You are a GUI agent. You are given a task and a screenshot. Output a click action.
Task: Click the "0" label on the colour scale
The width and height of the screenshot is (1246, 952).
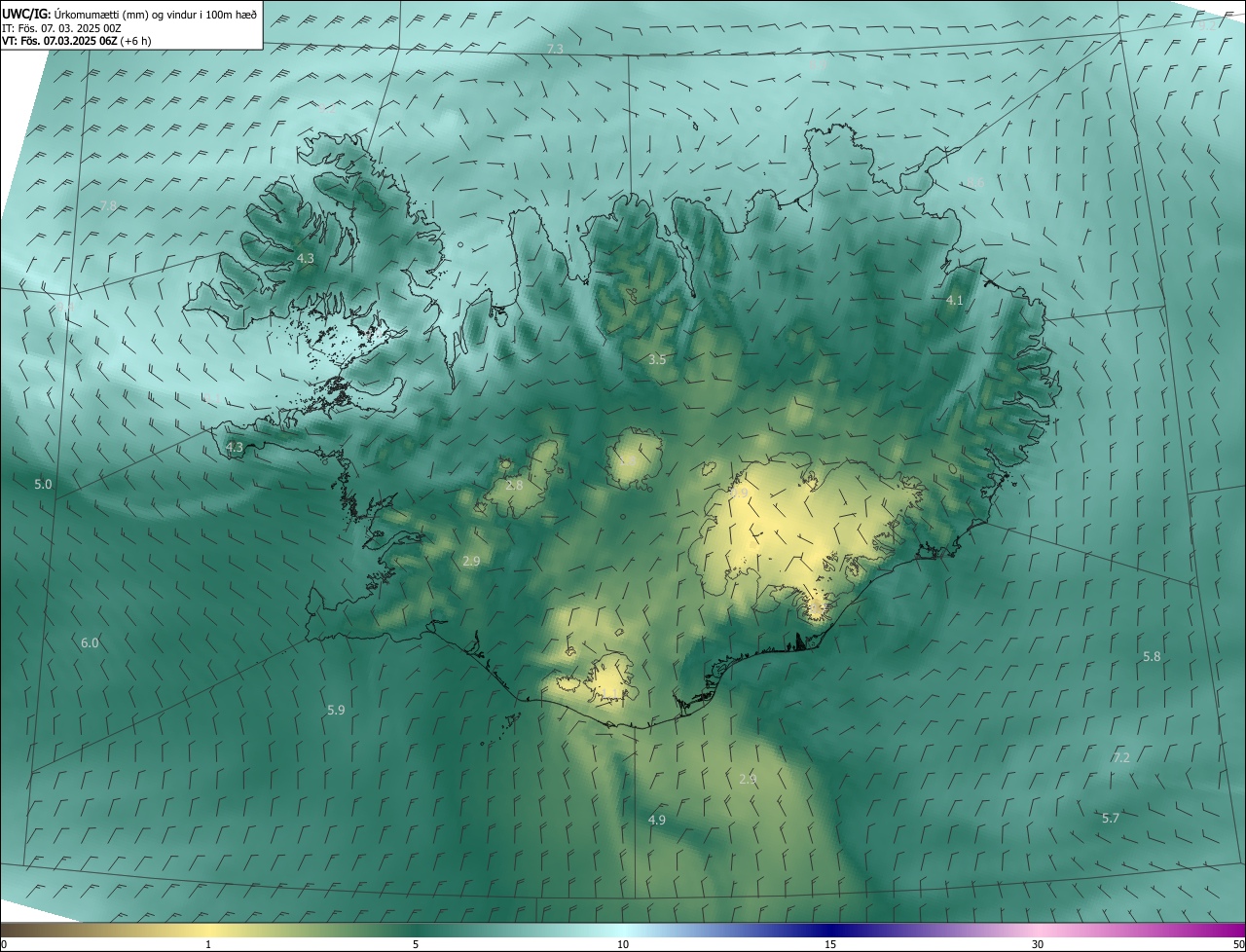coord(4,945)
